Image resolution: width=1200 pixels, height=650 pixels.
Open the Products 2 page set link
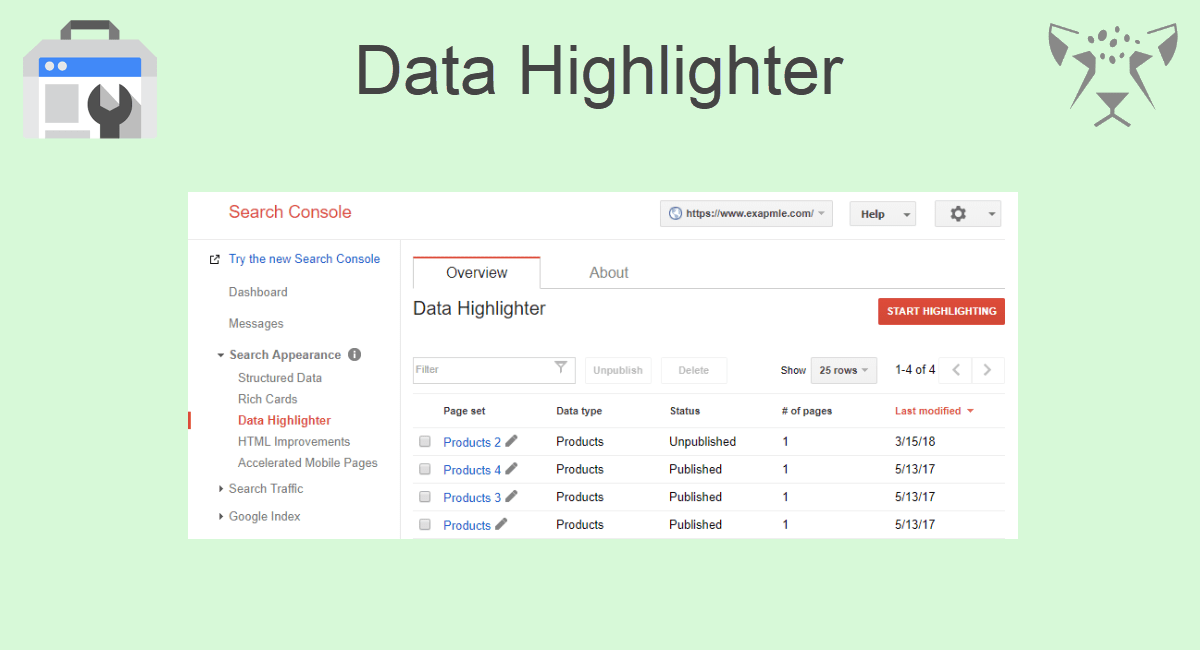[x=472, y=442]
